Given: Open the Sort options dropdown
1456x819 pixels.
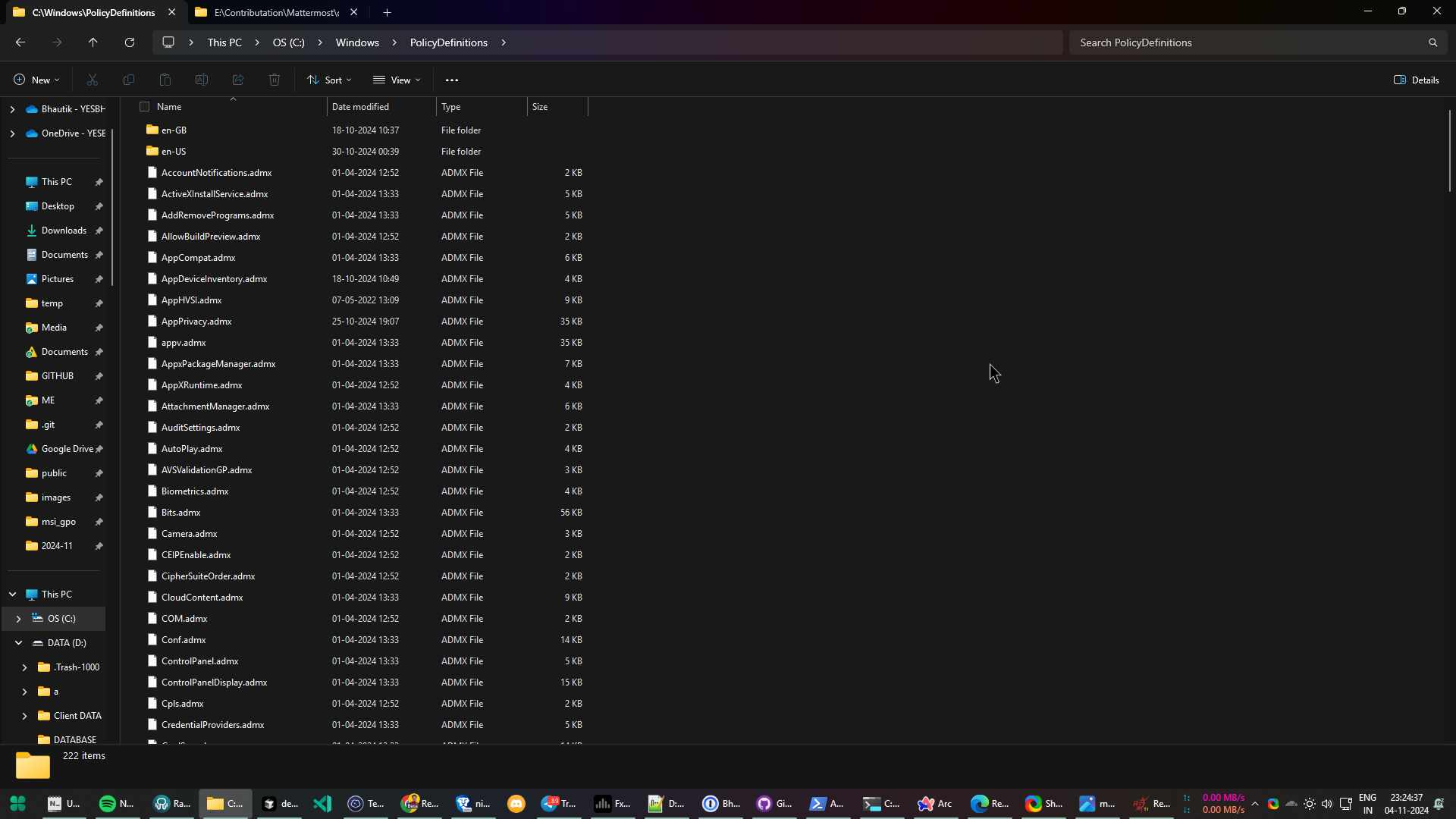Looking at the screenshot, I should (328, 80).
